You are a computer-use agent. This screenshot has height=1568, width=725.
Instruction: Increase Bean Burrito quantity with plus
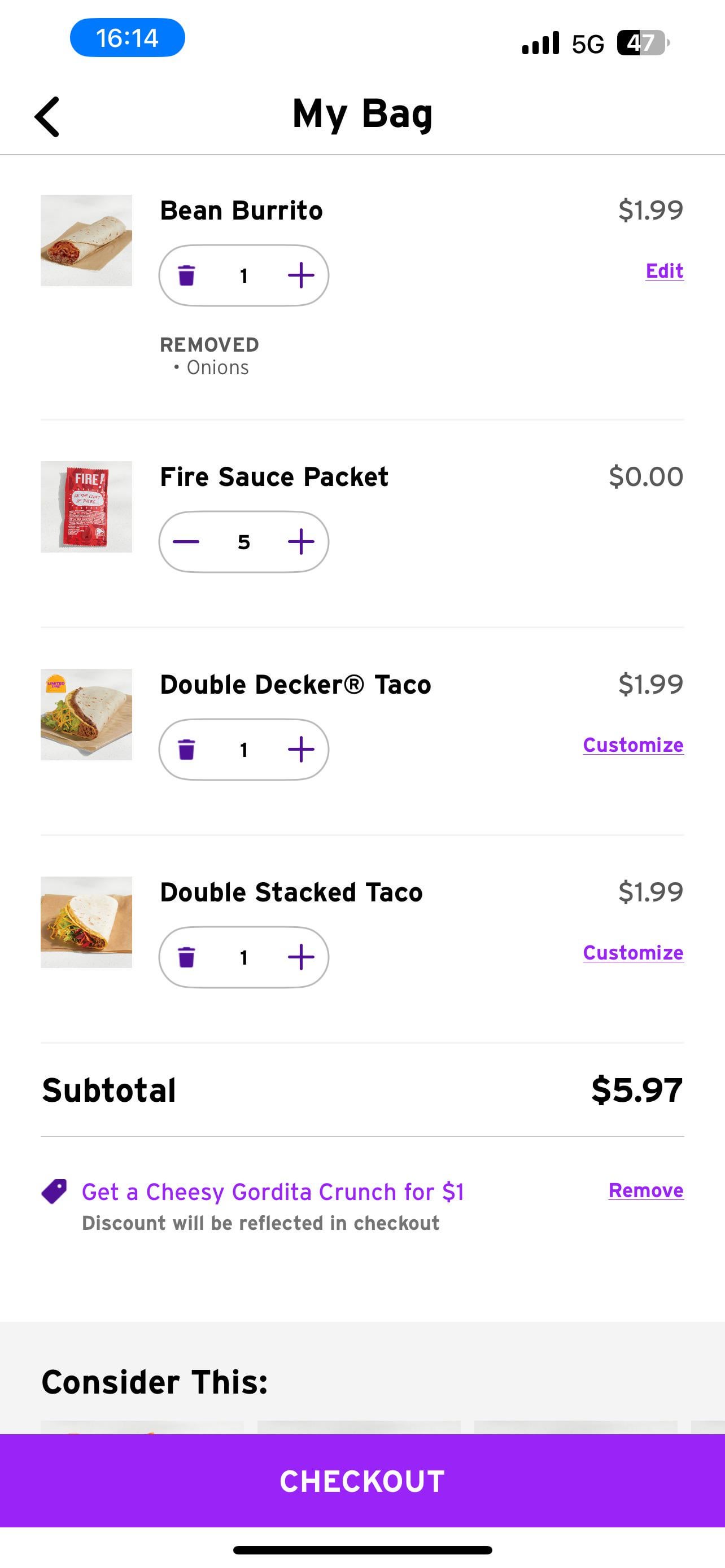tap(301, 276)
